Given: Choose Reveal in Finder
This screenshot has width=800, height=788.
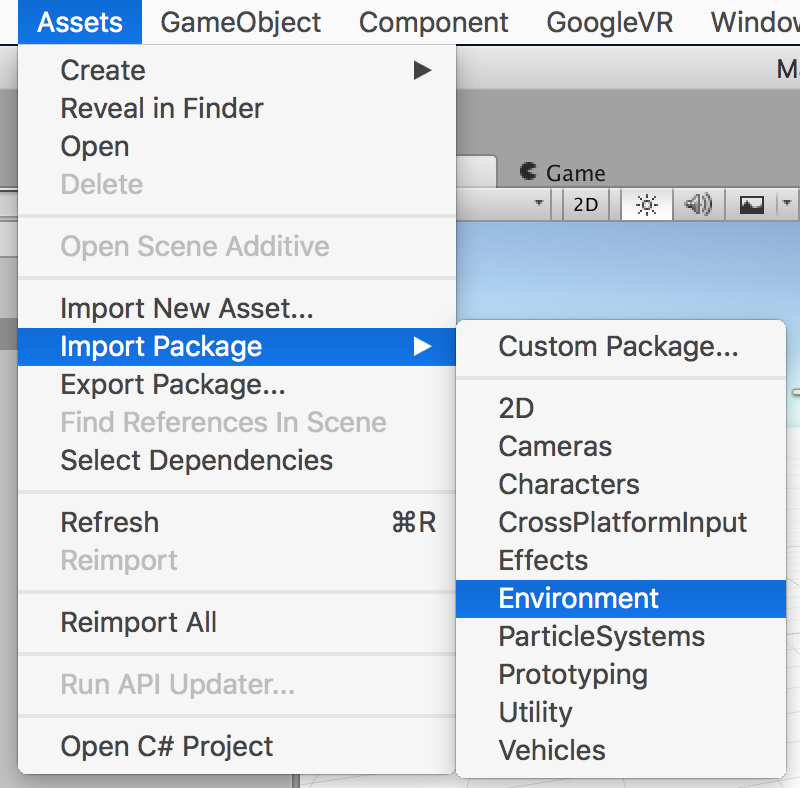Looking at the screenshot, I should [x=237, y=108].
